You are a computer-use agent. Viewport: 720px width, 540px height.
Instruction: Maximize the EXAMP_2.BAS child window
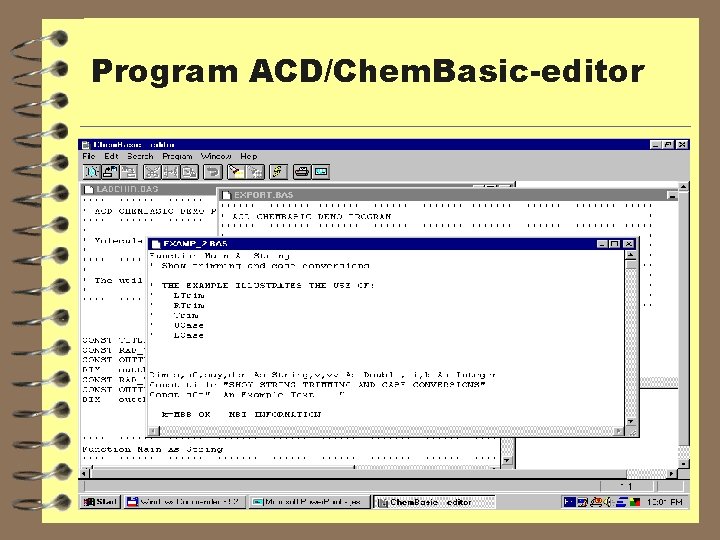(615, 244)
